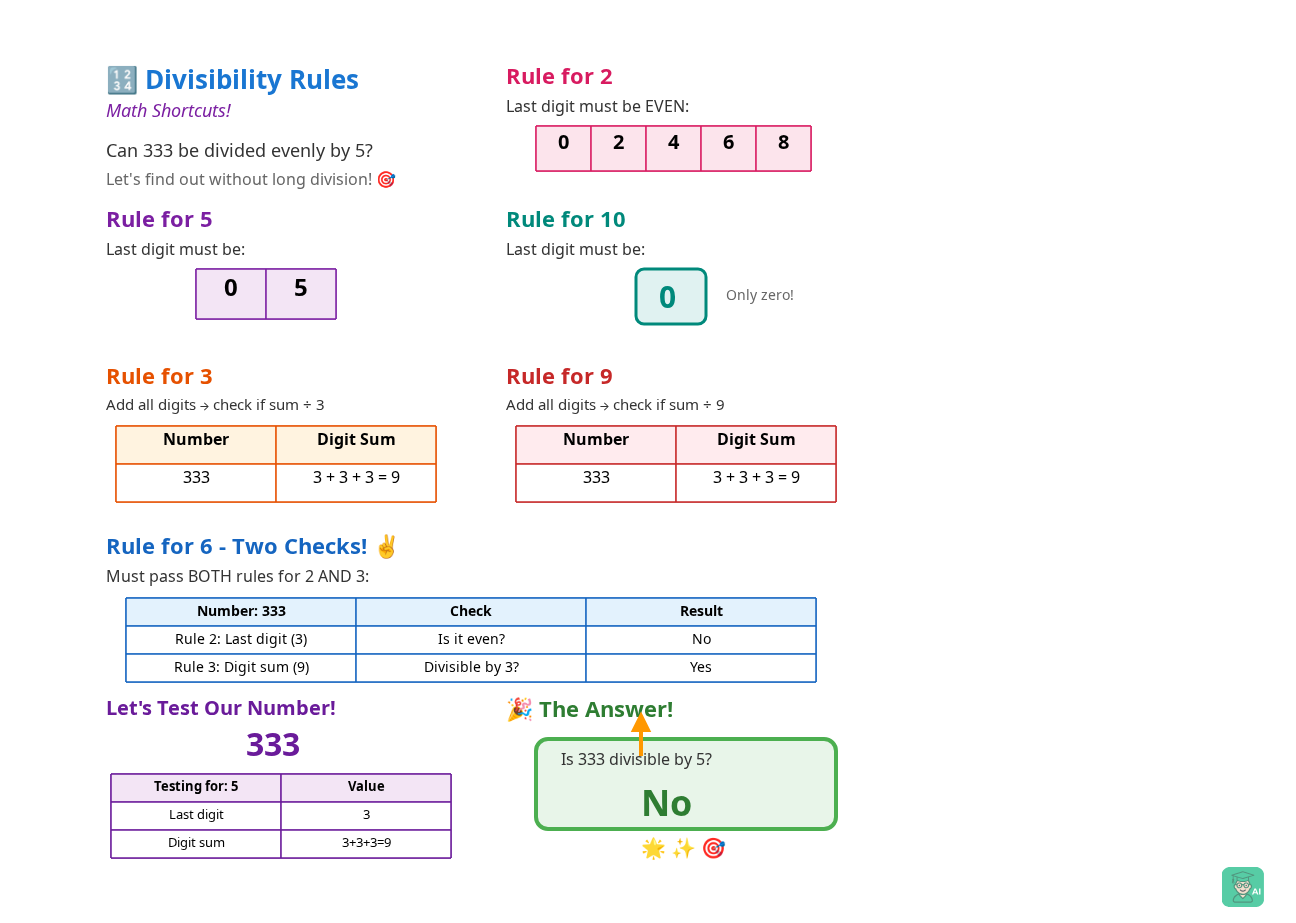Click 'Last digit must be EVEN:' text
Image resolution: width=1296 pixels, height=923 pixels.
click(x=597, y=107)
